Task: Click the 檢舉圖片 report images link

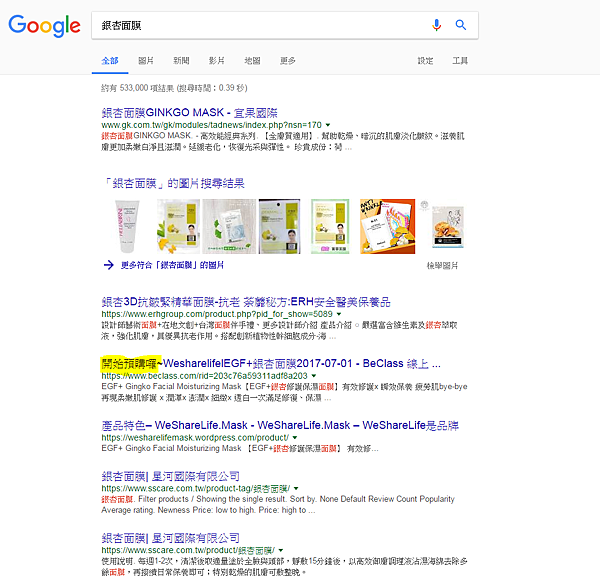Action: [442, 266]
